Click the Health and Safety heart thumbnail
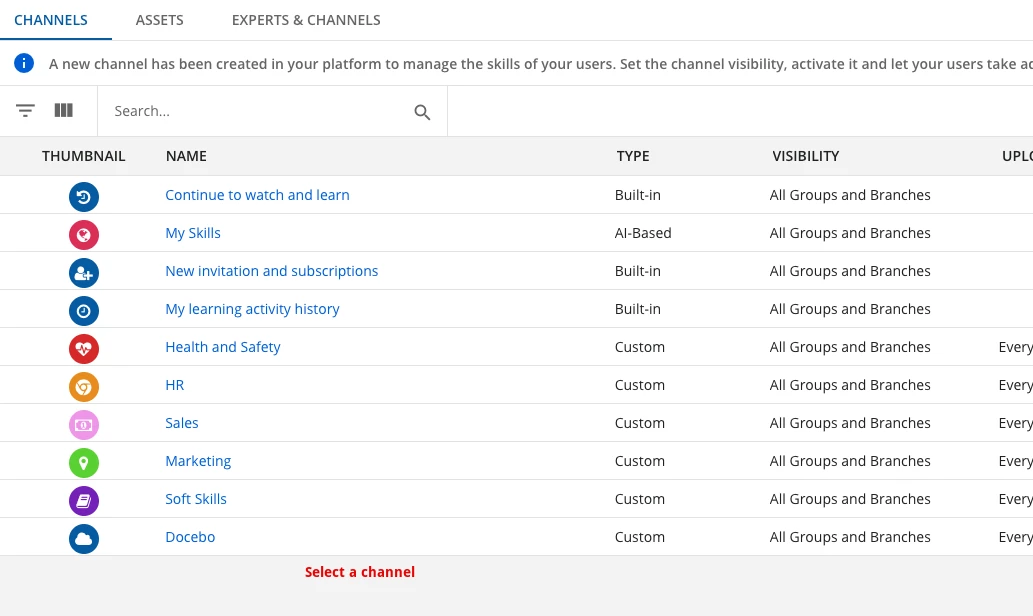1033x616 pixels. (x=84, y=349)
